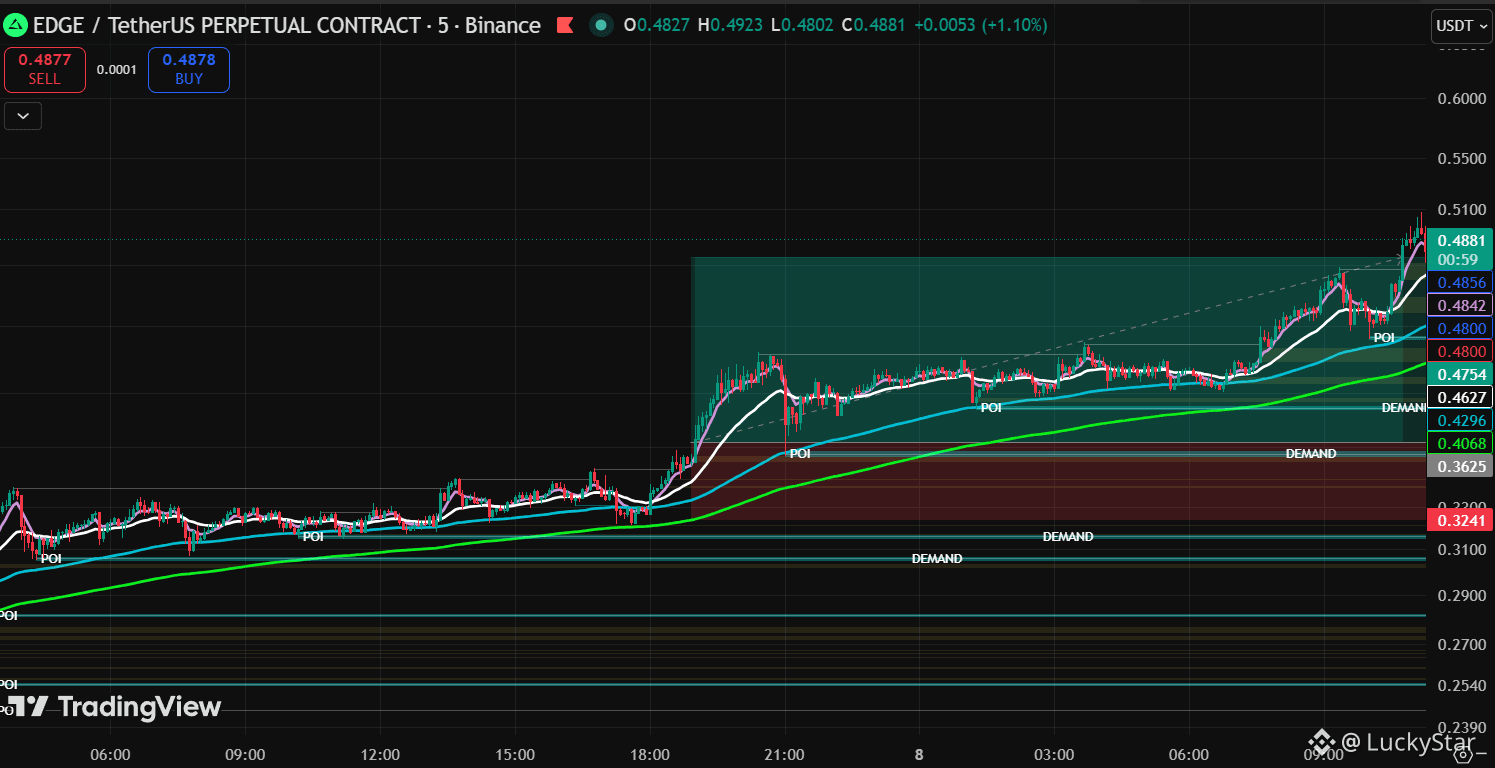Click the green 0.4754 price label
1495x768 pixels.
[1461, 374]
